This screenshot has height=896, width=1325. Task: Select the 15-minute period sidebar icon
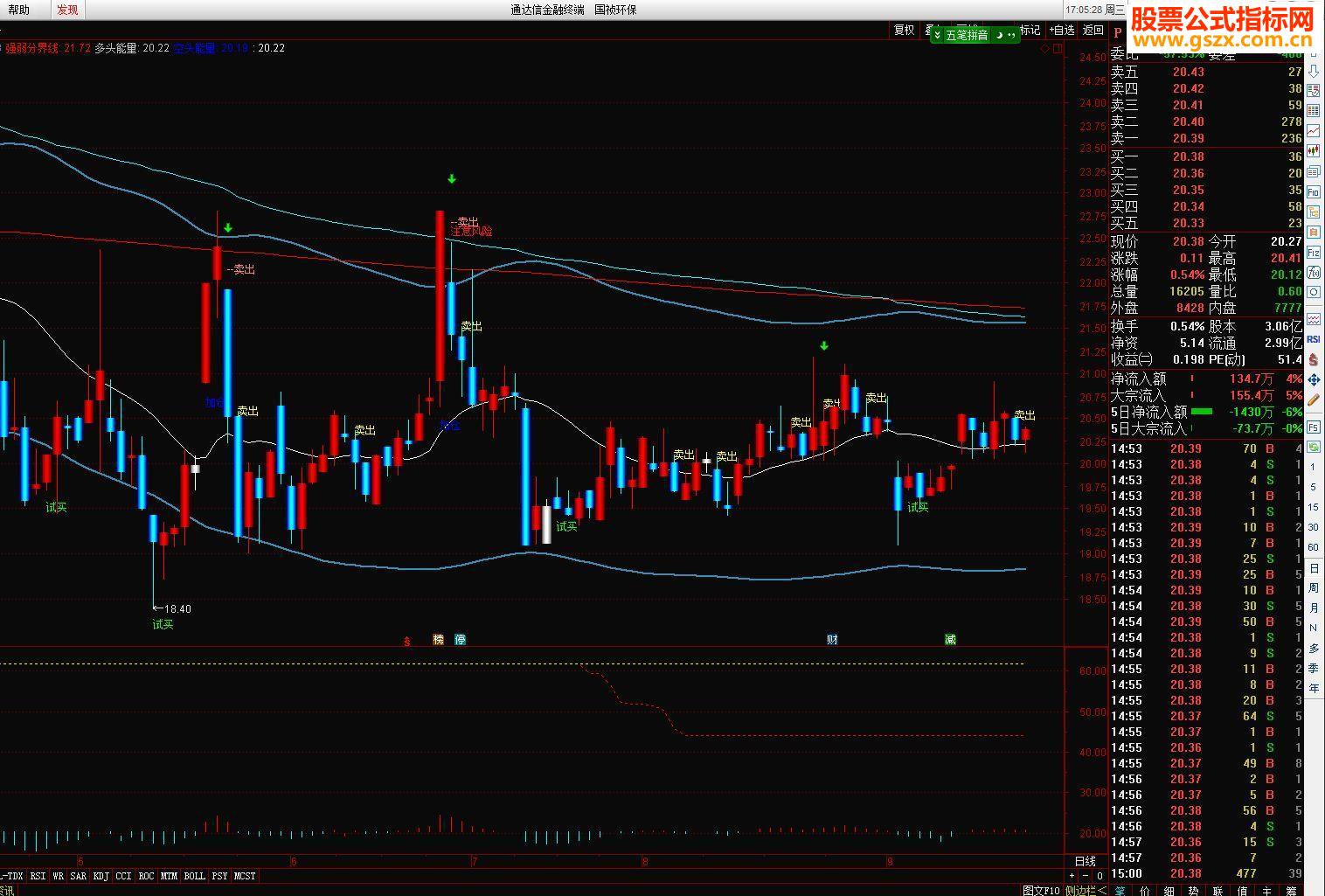coord(1314,507)
